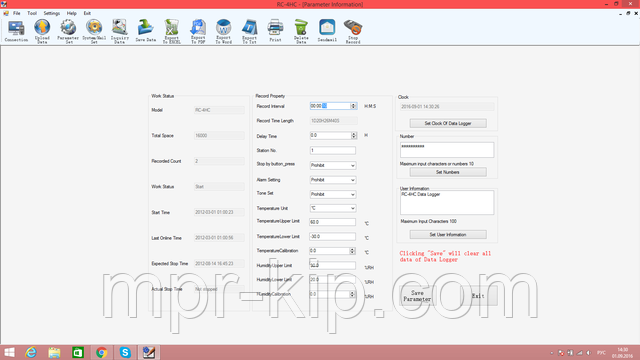Open the Help menu
The height and width of the screenshot is (360, 640).
tap(71, 13)
